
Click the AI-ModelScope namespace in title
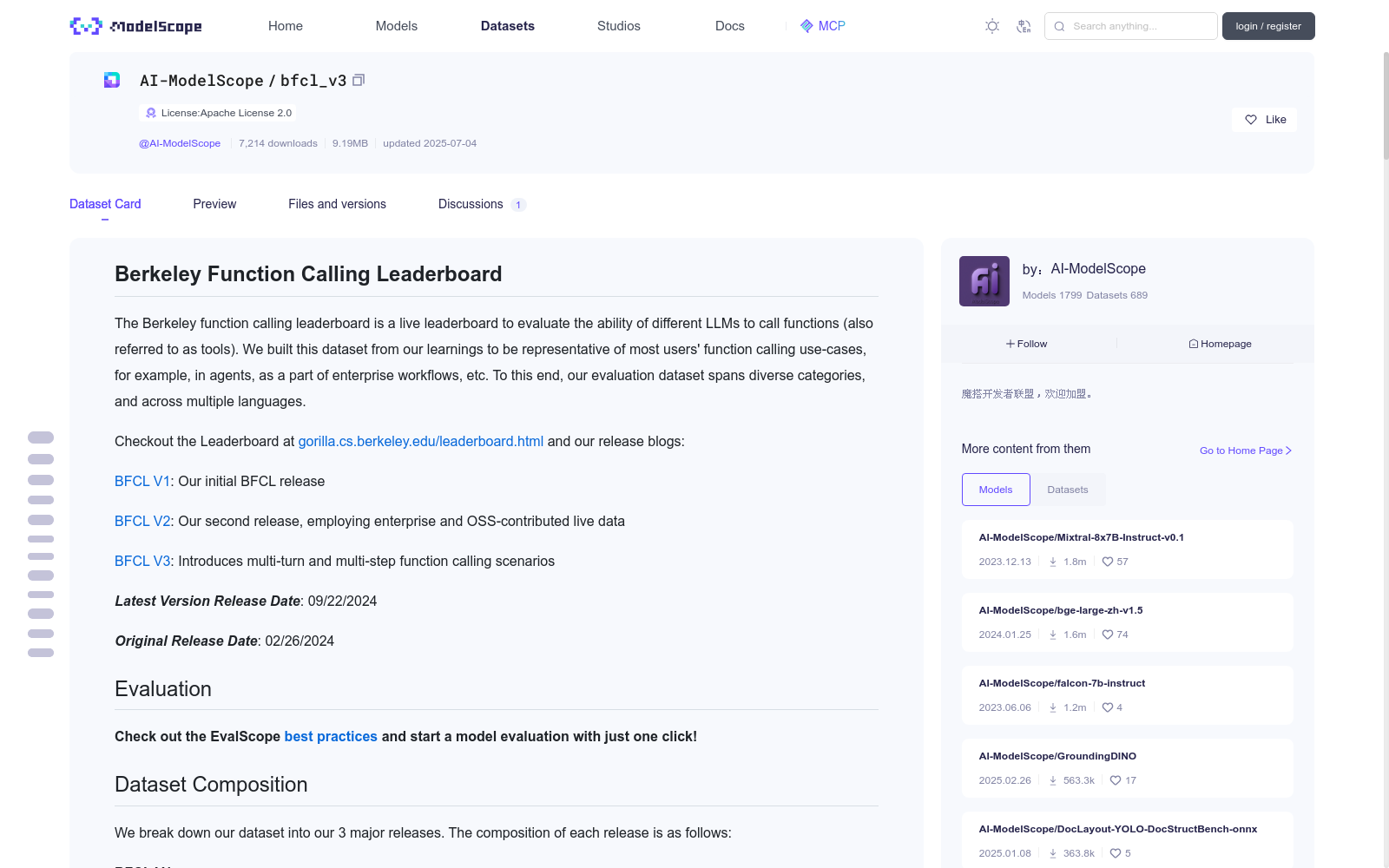pos(201,81)
